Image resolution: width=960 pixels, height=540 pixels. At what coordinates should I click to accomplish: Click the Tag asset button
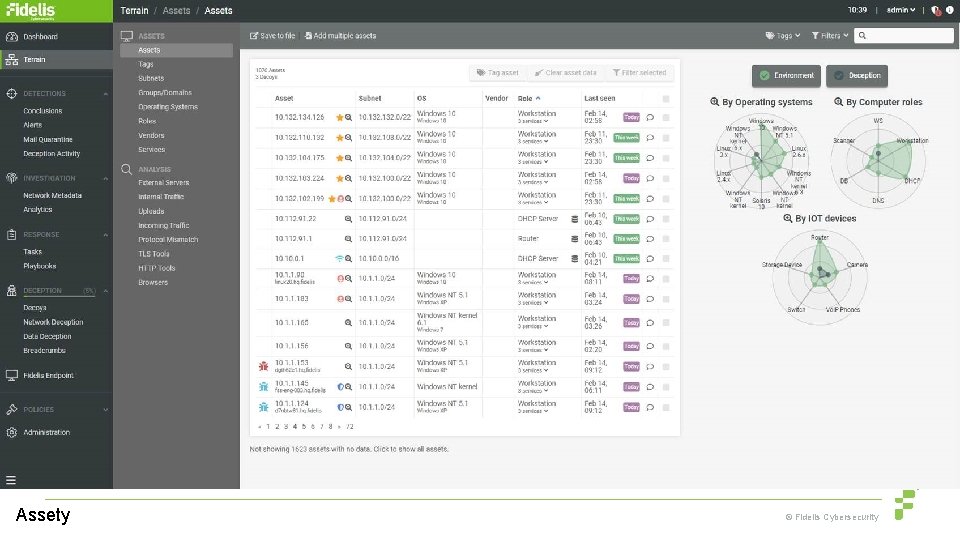click(x=498, y=73)
